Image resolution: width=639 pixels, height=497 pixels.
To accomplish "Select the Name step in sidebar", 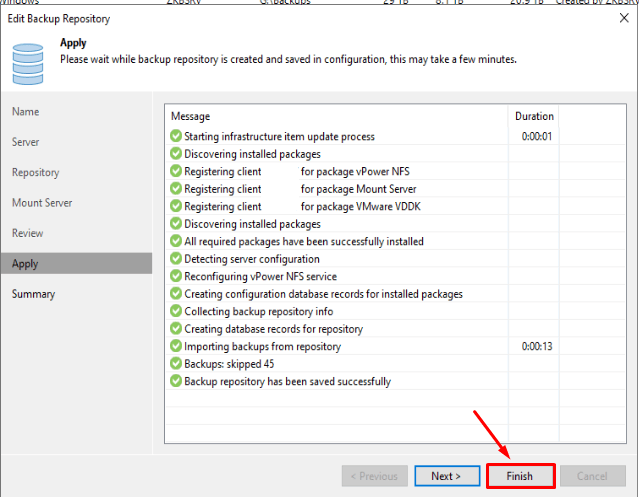I will click(x=26, y=112).
